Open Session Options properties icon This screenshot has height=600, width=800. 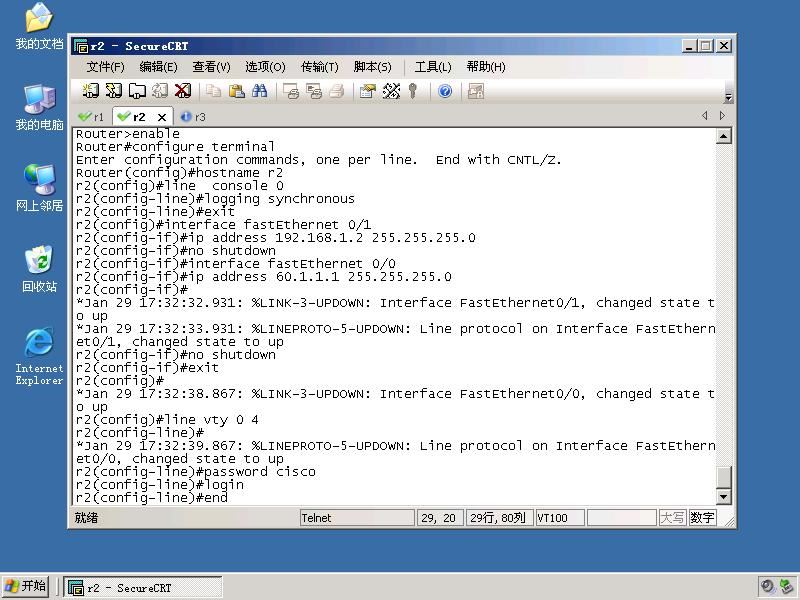(368, 91)
